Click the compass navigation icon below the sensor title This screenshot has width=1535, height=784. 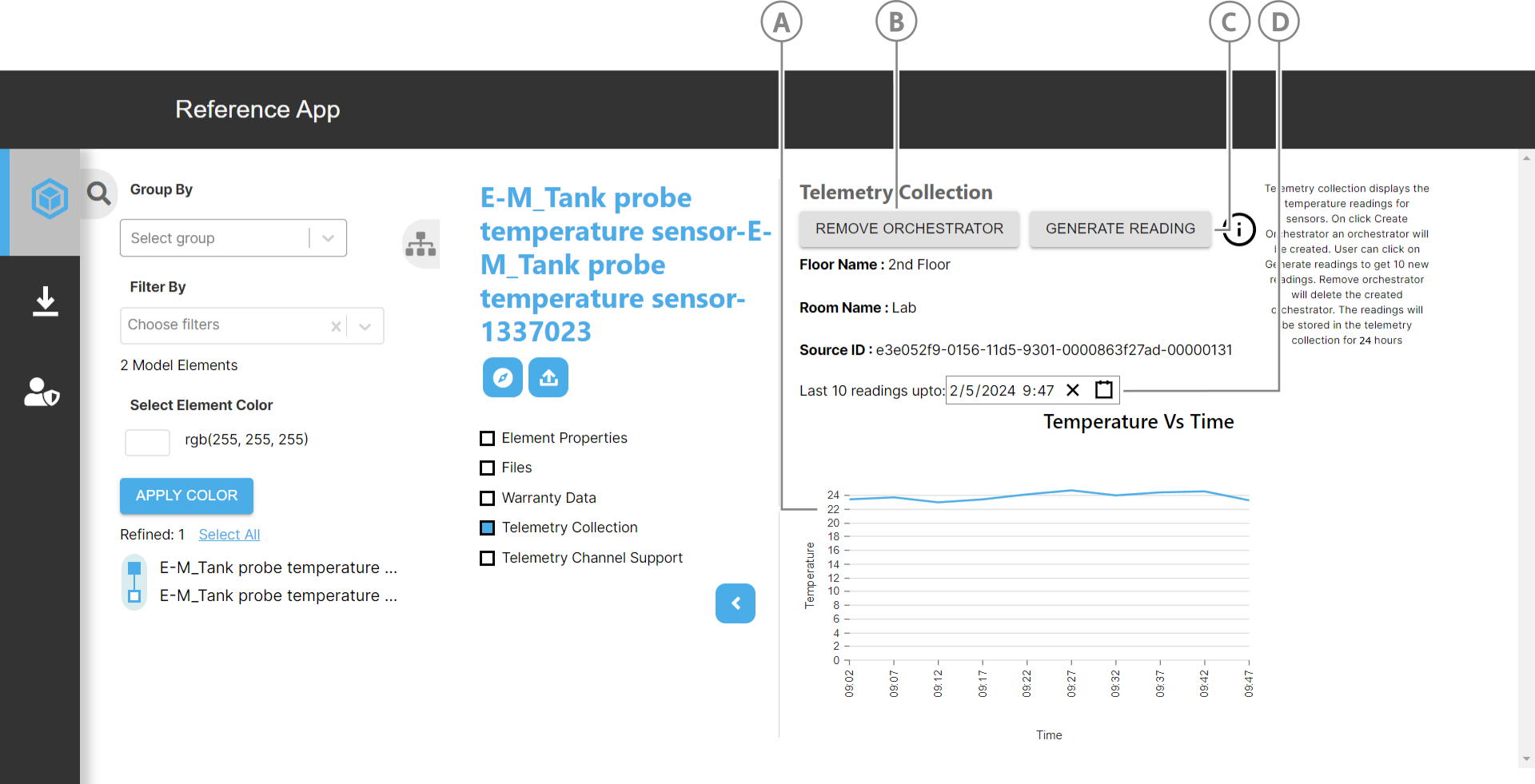click(502, 377)
